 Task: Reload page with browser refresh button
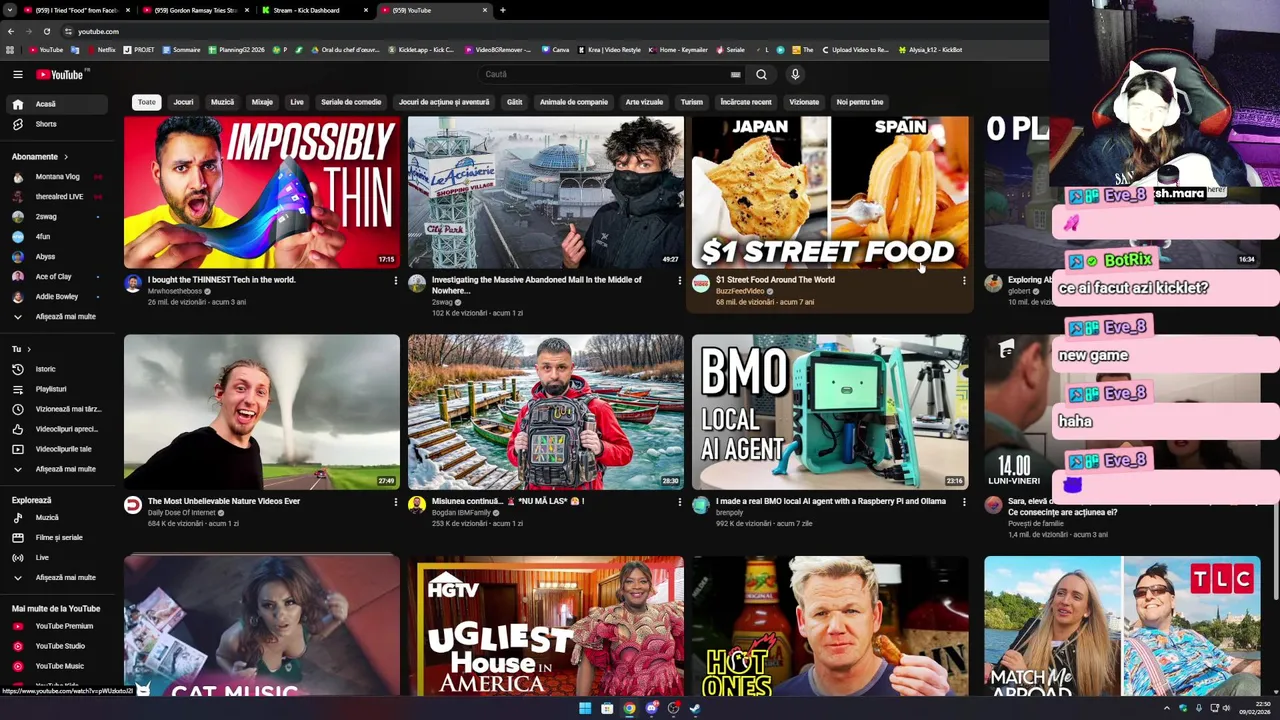coord(46,31)
